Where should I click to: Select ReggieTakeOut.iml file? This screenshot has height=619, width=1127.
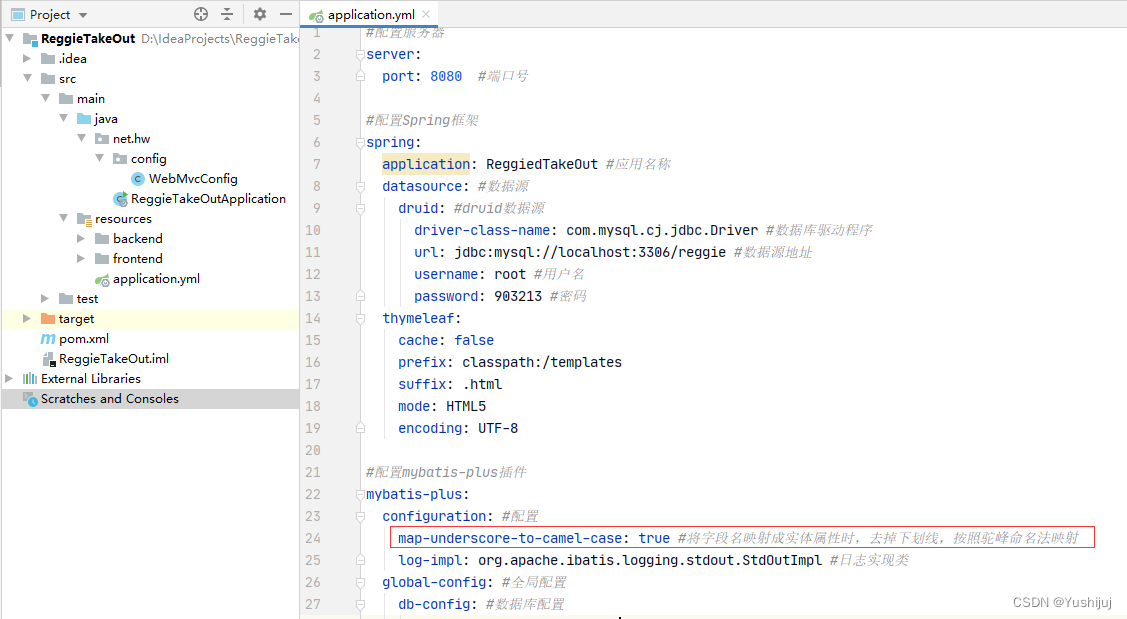114,359
